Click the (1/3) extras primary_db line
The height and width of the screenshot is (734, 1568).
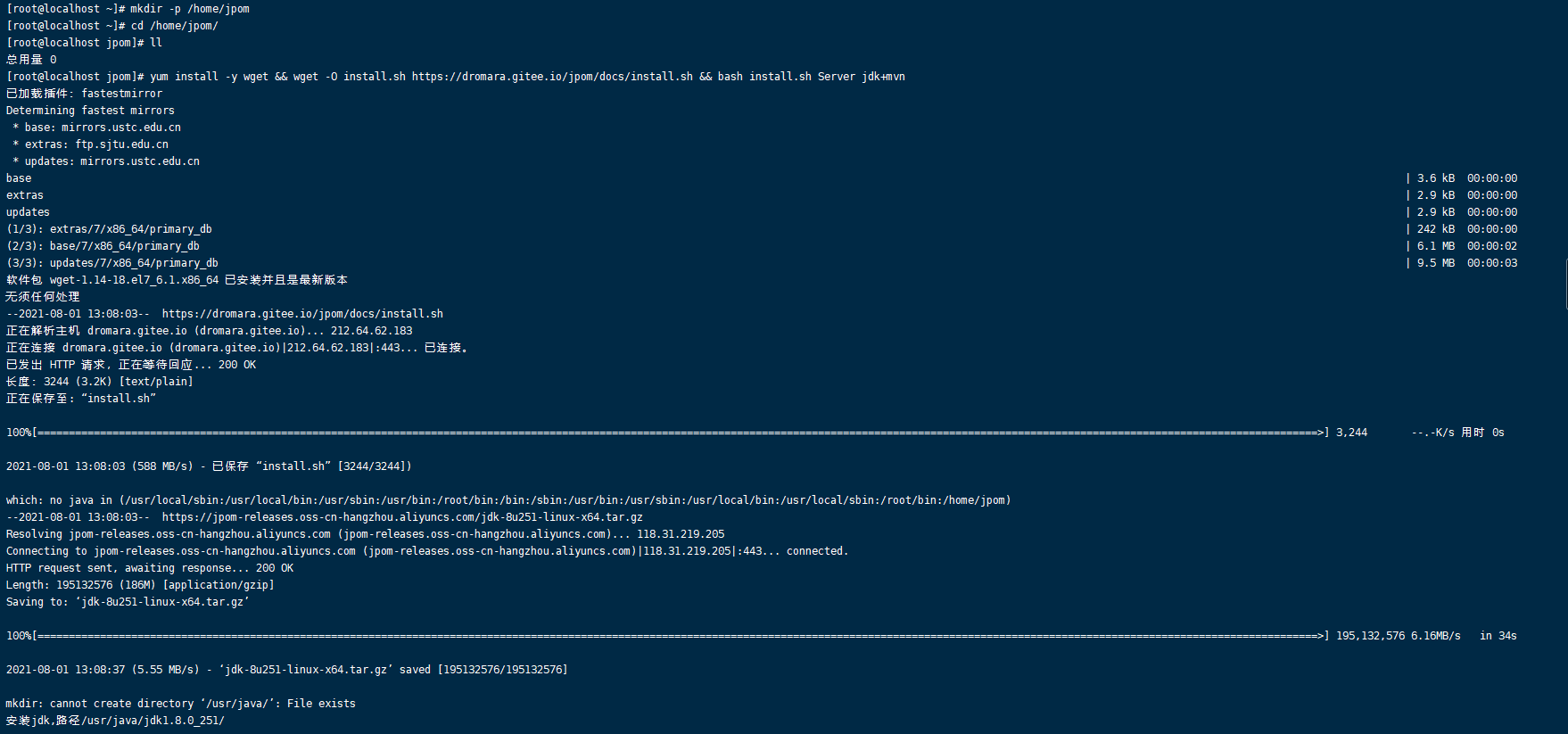click(x=109, y=229)
